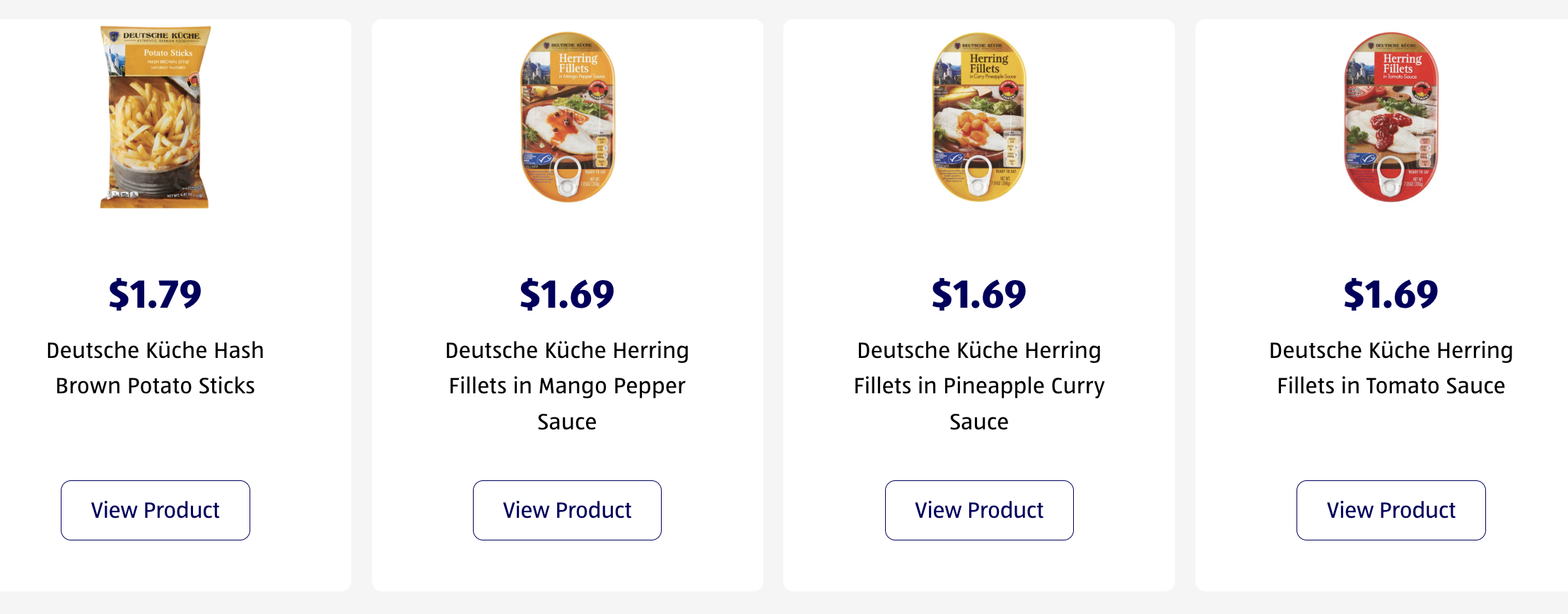This screenshot has width=1568, height=614.
Task: Click the Deutsche Küche logo on the Potato Sticks bag
Action: coord(161,36)
